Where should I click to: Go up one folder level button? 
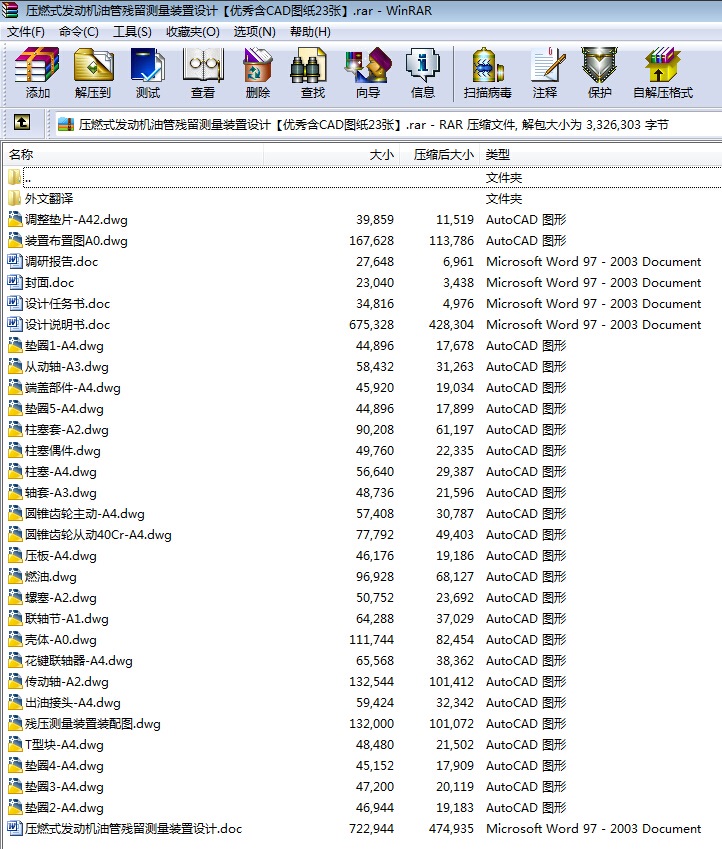22,124
